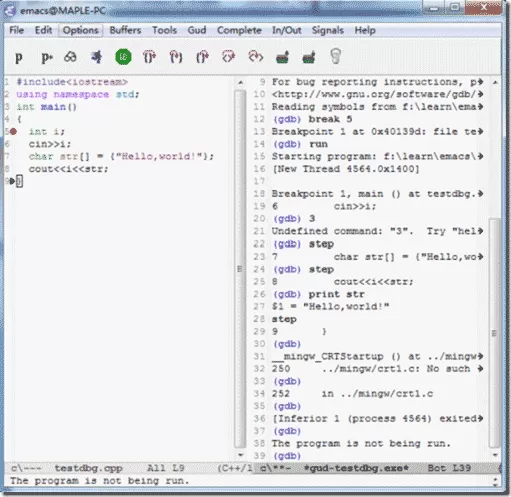Click the last (gdb) prompt on line 39

pyautogui.click(x=287, y=456)
